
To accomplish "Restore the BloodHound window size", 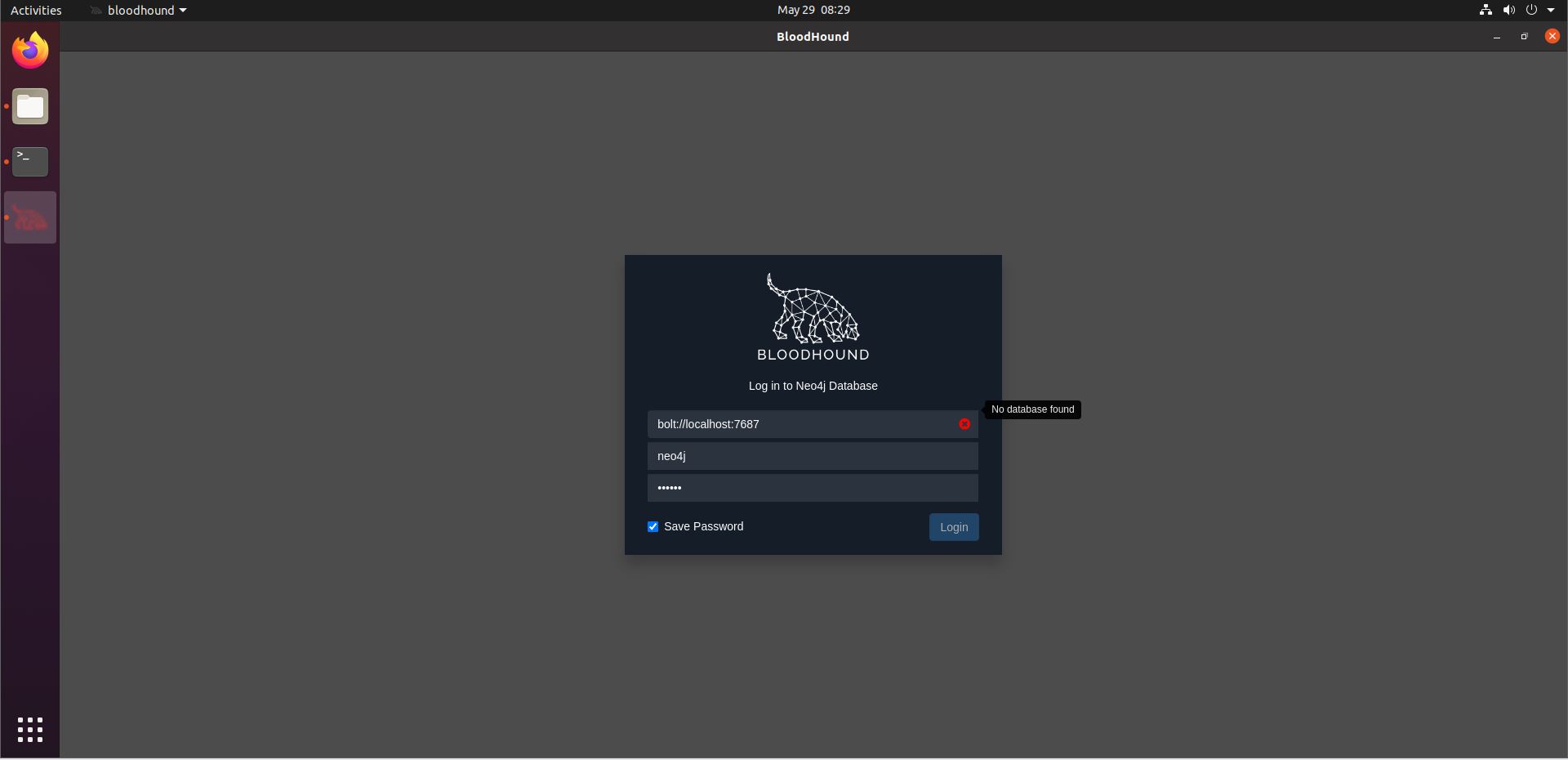I will (1524, 37).
